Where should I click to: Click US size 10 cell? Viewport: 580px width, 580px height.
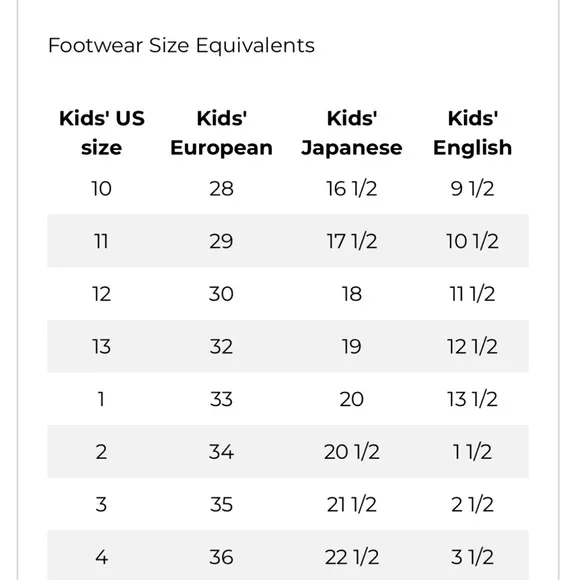(x=101, y=189)
